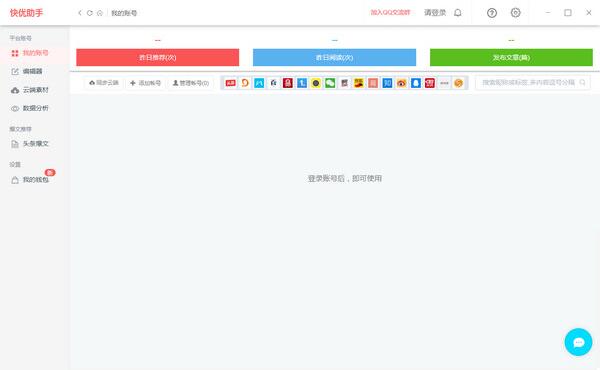This screenshot has width=600, height=370.
Task: Go back with the left arrow
Action: (x=80, y=13)
